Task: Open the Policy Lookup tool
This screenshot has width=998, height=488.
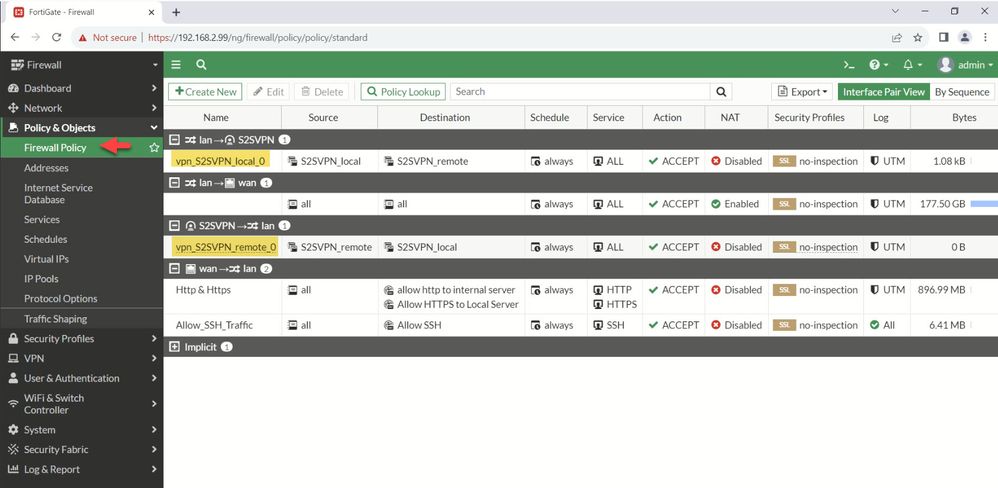Action: point(404,92)
